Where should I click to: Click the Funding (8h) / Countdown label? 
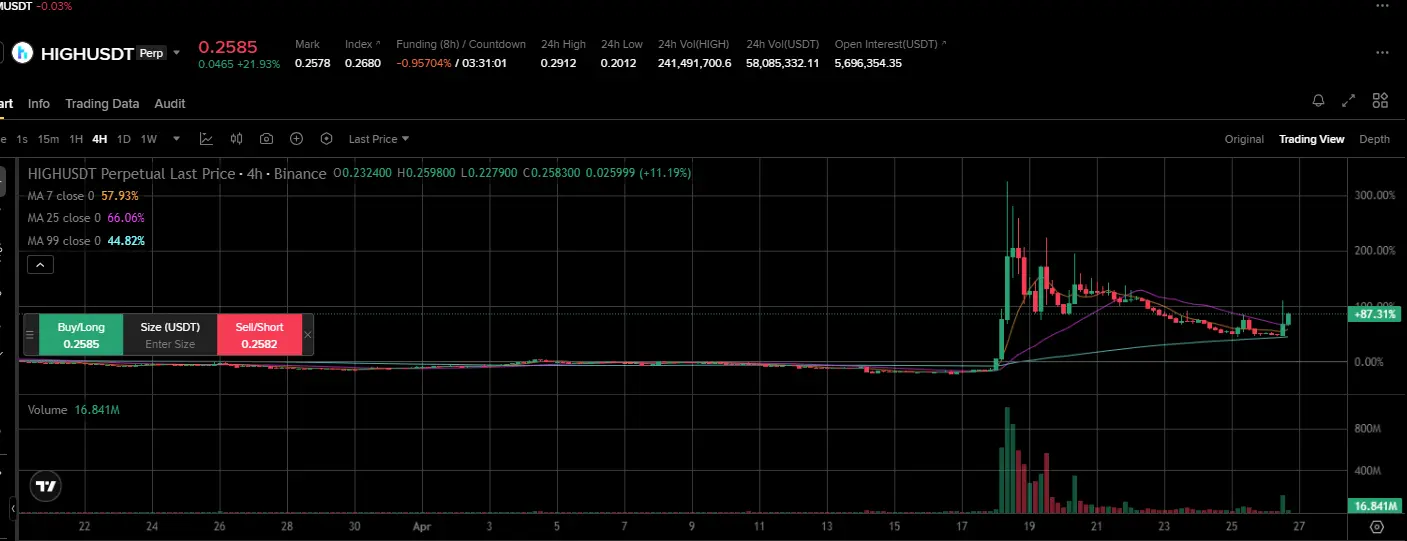461,44
